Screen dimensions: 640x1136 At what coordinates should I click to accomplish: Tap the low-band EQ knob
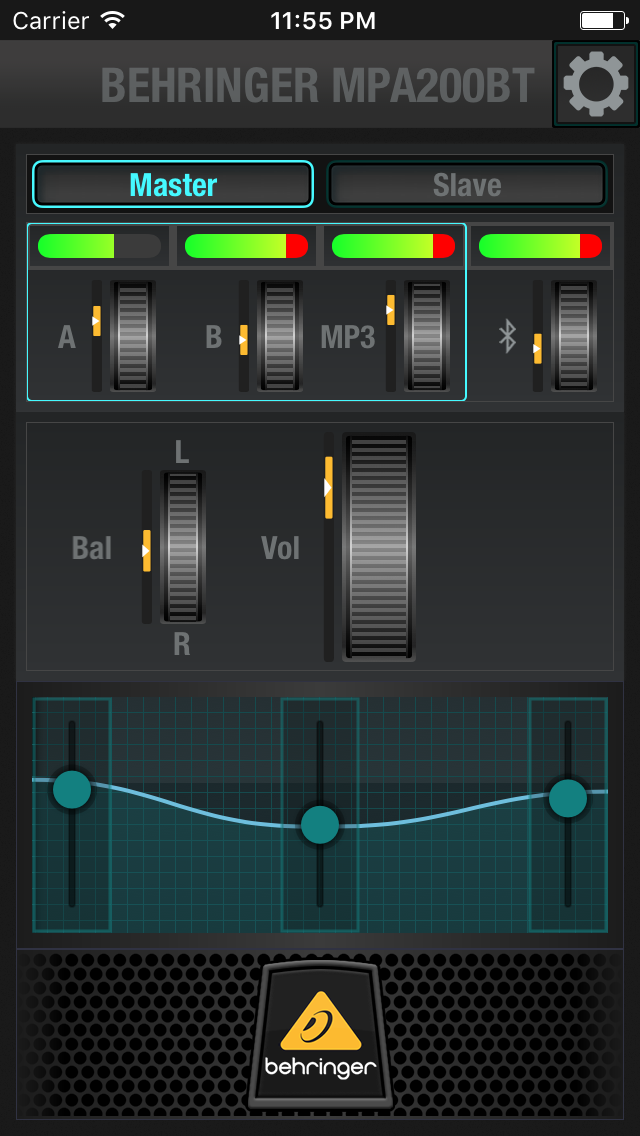pos(72,789)
